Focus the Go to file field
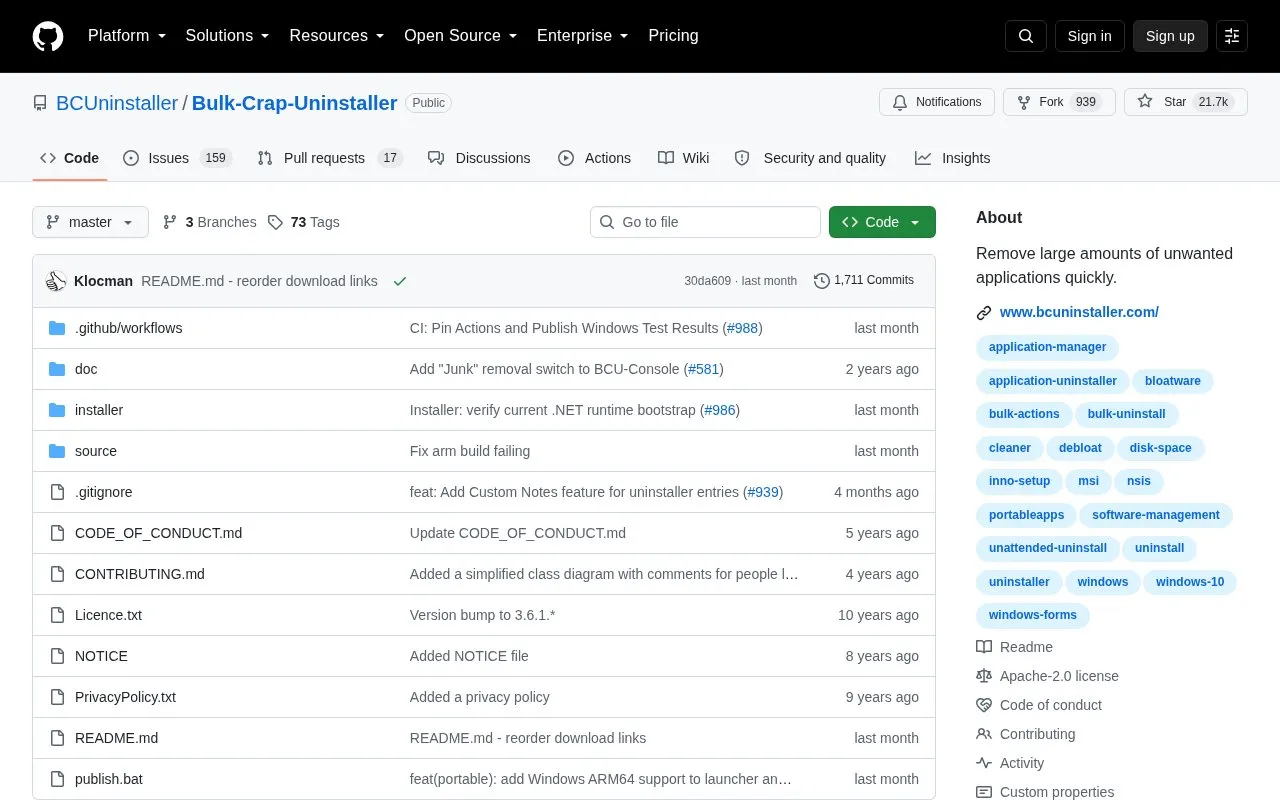This screenshot has width=1280, height=800. tap(705, 222)
